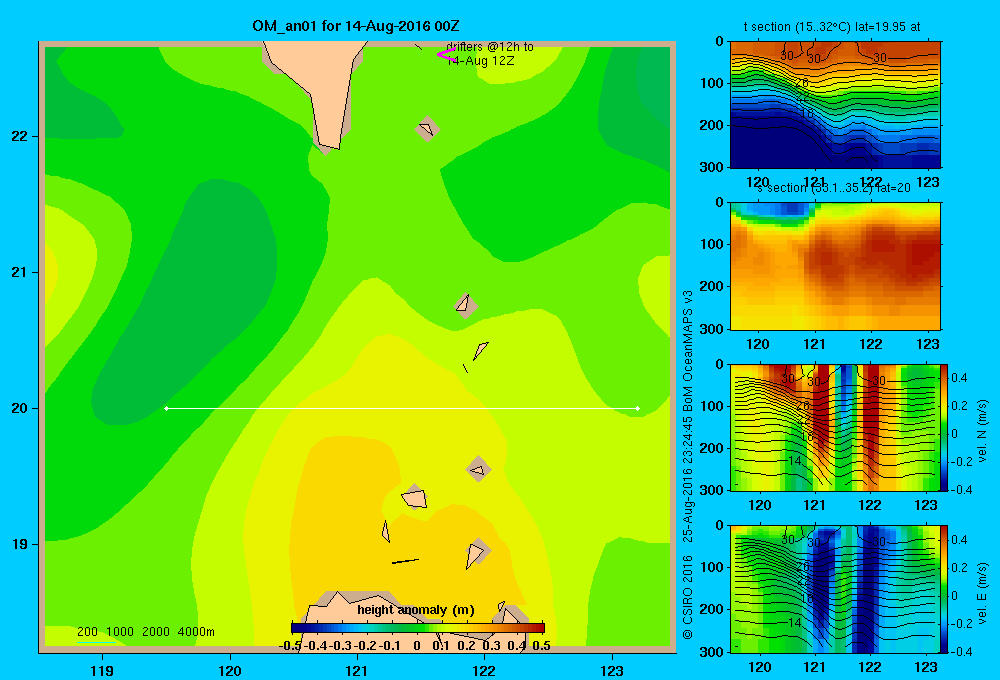Select the drifters @12h to 14-Aug 12Z label
Viewport: 1000px width, 680px height.
tap(490, 54)
